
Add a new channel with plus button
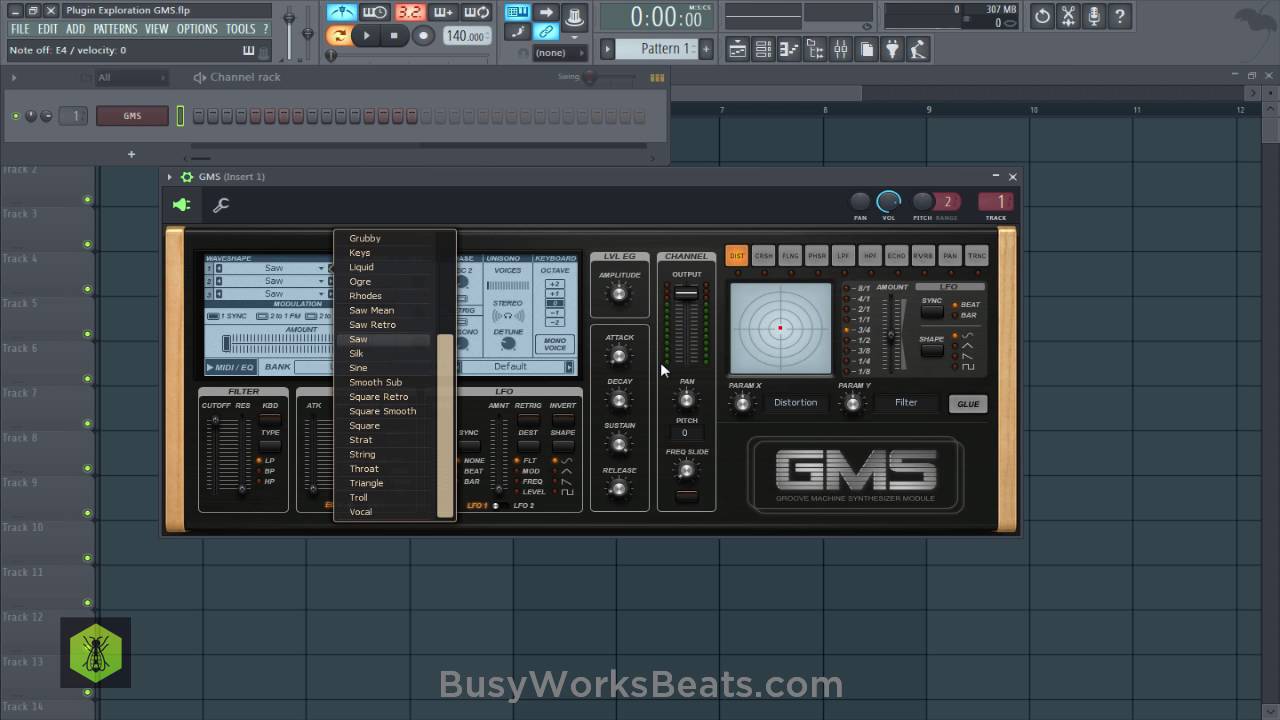pyautogui.click(x=131, y=154)
